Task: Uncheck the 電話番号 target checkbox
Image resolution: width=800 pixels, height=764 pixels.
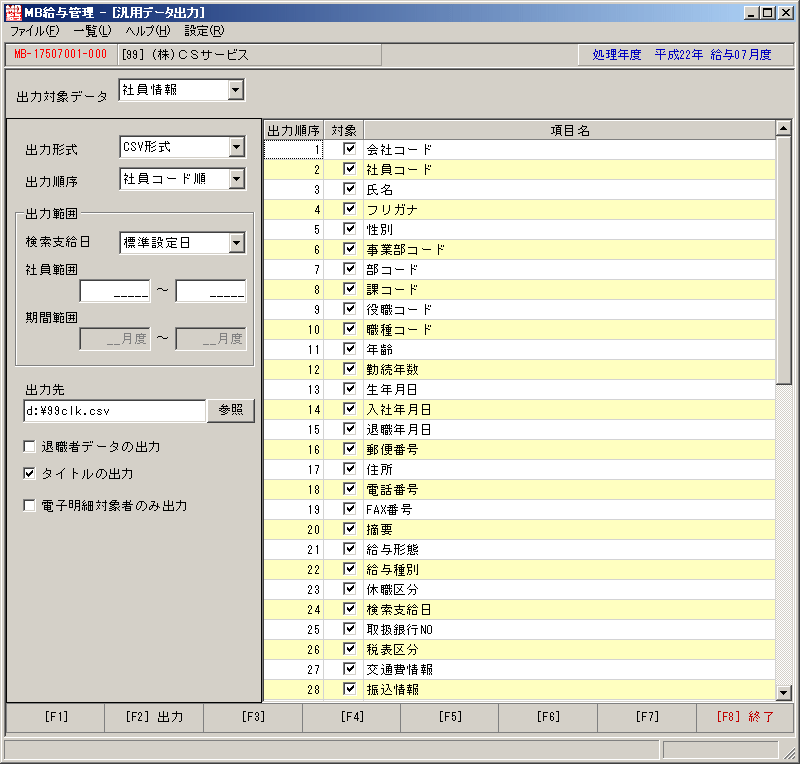Action: click(349, 489)
